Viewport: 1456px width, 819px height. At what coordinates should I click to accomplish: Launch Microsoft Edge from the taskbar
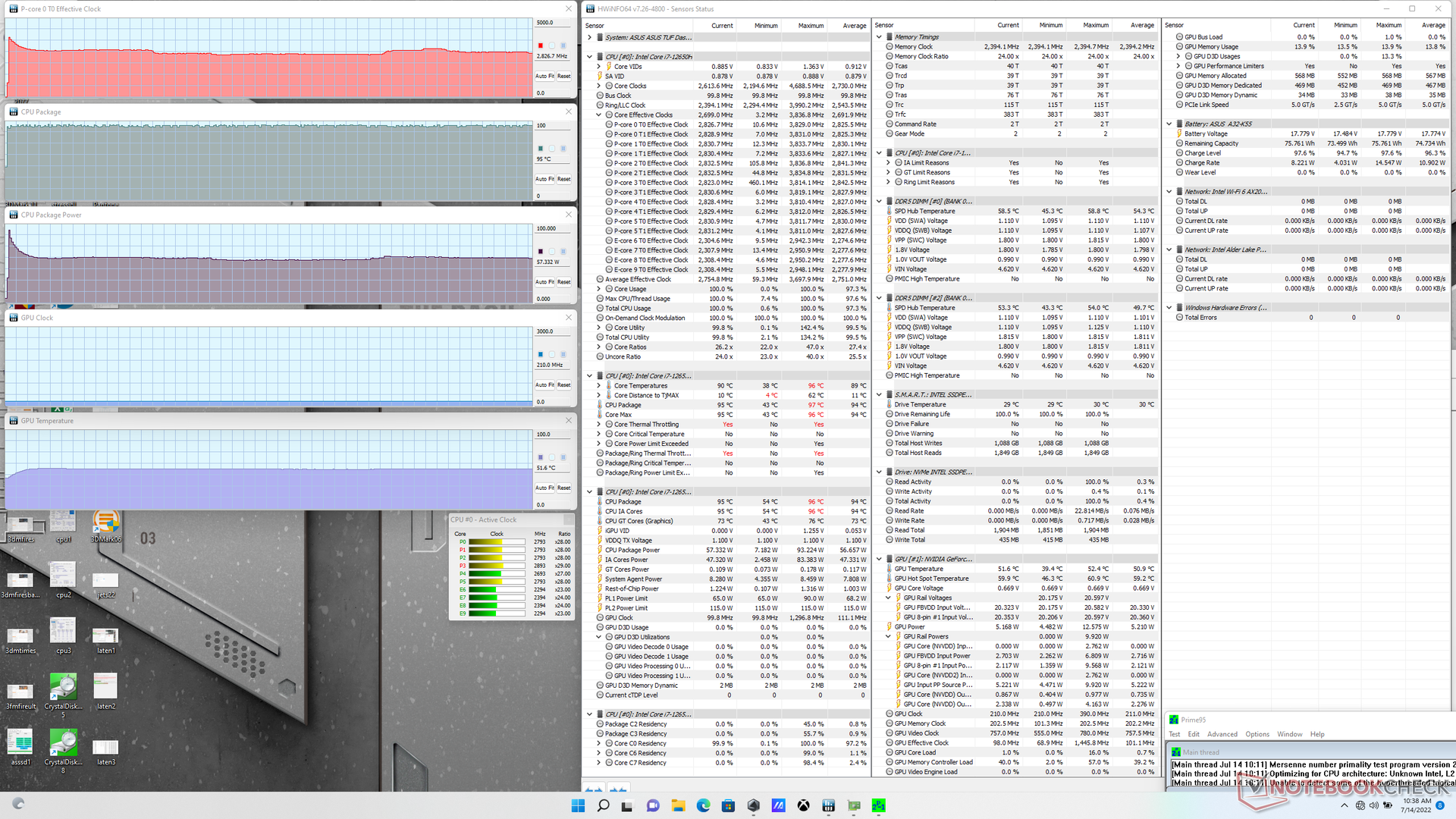[703, 805]
